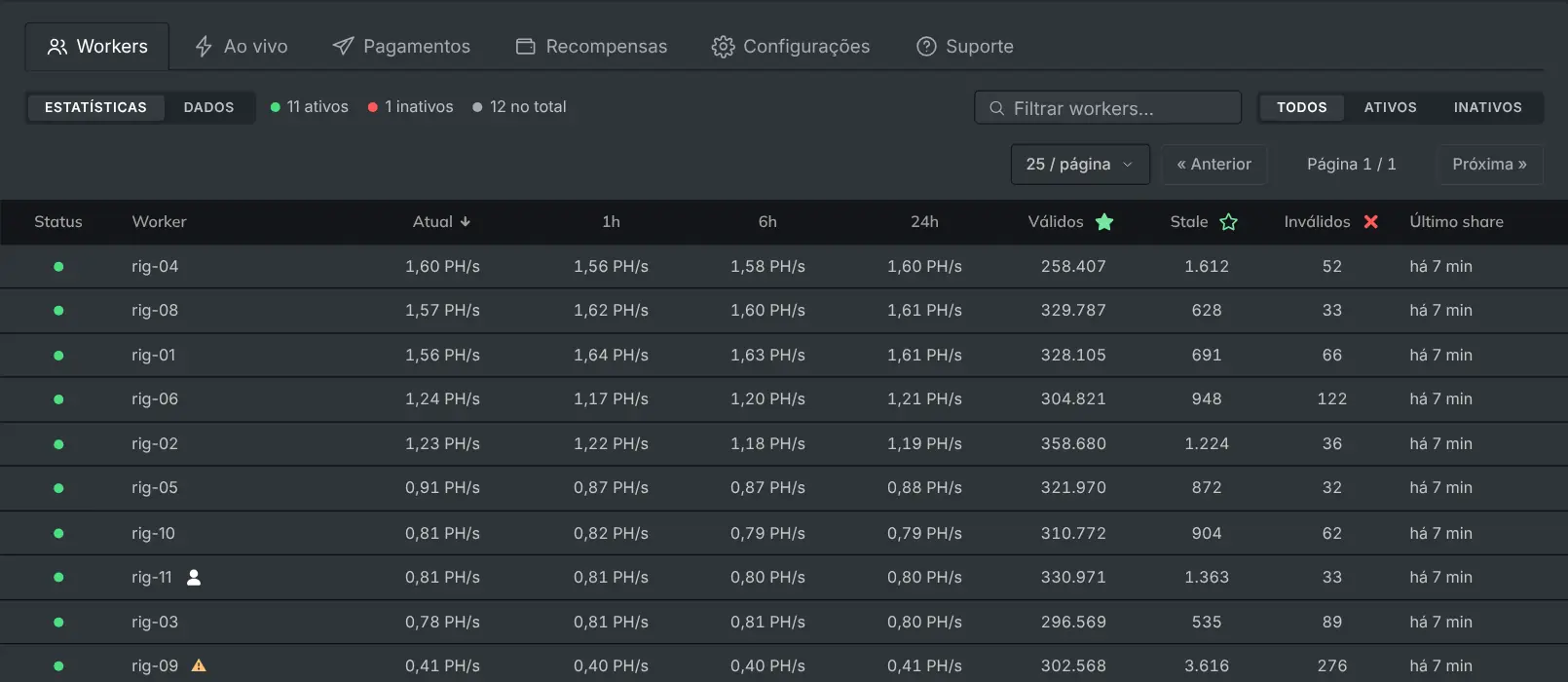Show TODOS workers filter
Screen dimensions: 1568x682
1302,107
